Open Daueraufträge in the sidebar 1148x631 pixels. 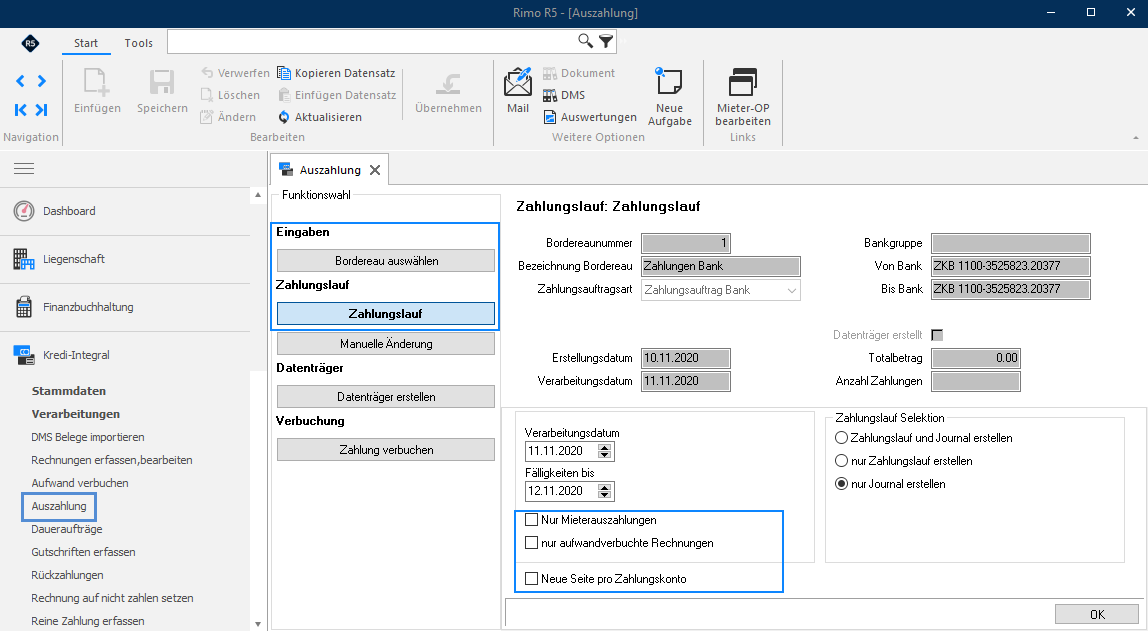point(67,529)
